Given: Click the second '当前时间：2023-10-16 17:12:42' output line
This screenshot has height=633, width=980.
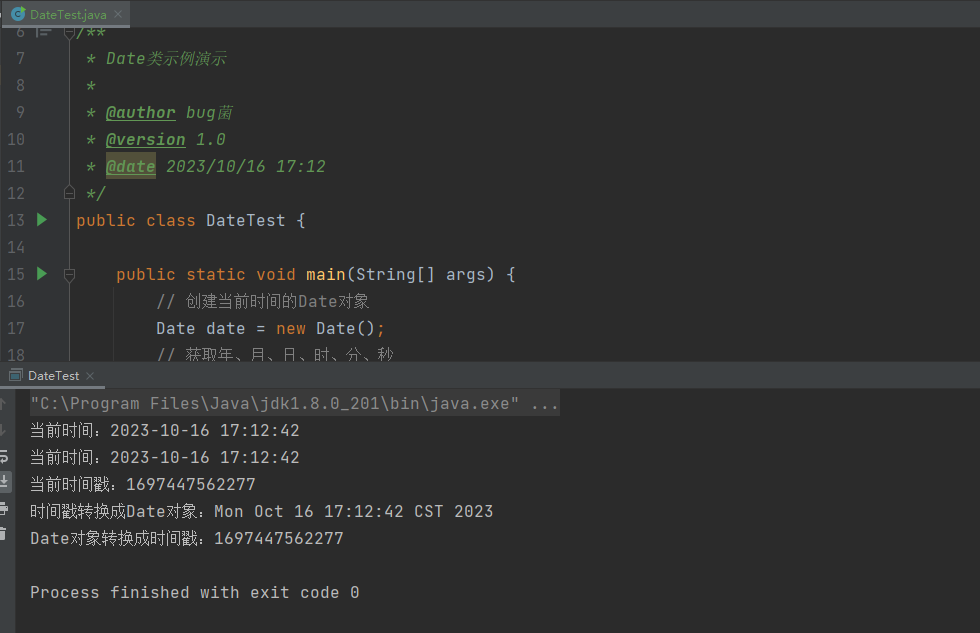Looking at the screenshot, I should click(165, 457).
